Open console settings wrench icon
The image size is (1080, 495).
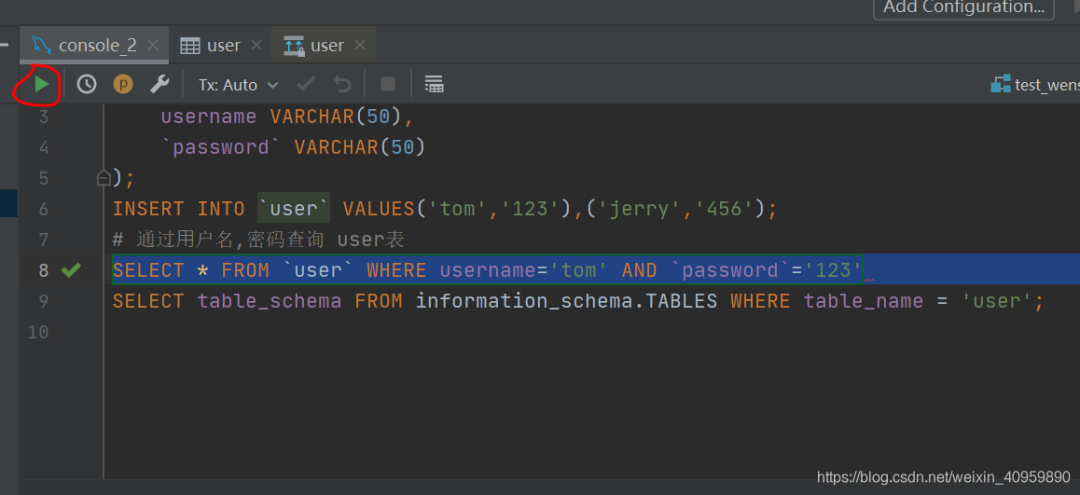[160, 85]
